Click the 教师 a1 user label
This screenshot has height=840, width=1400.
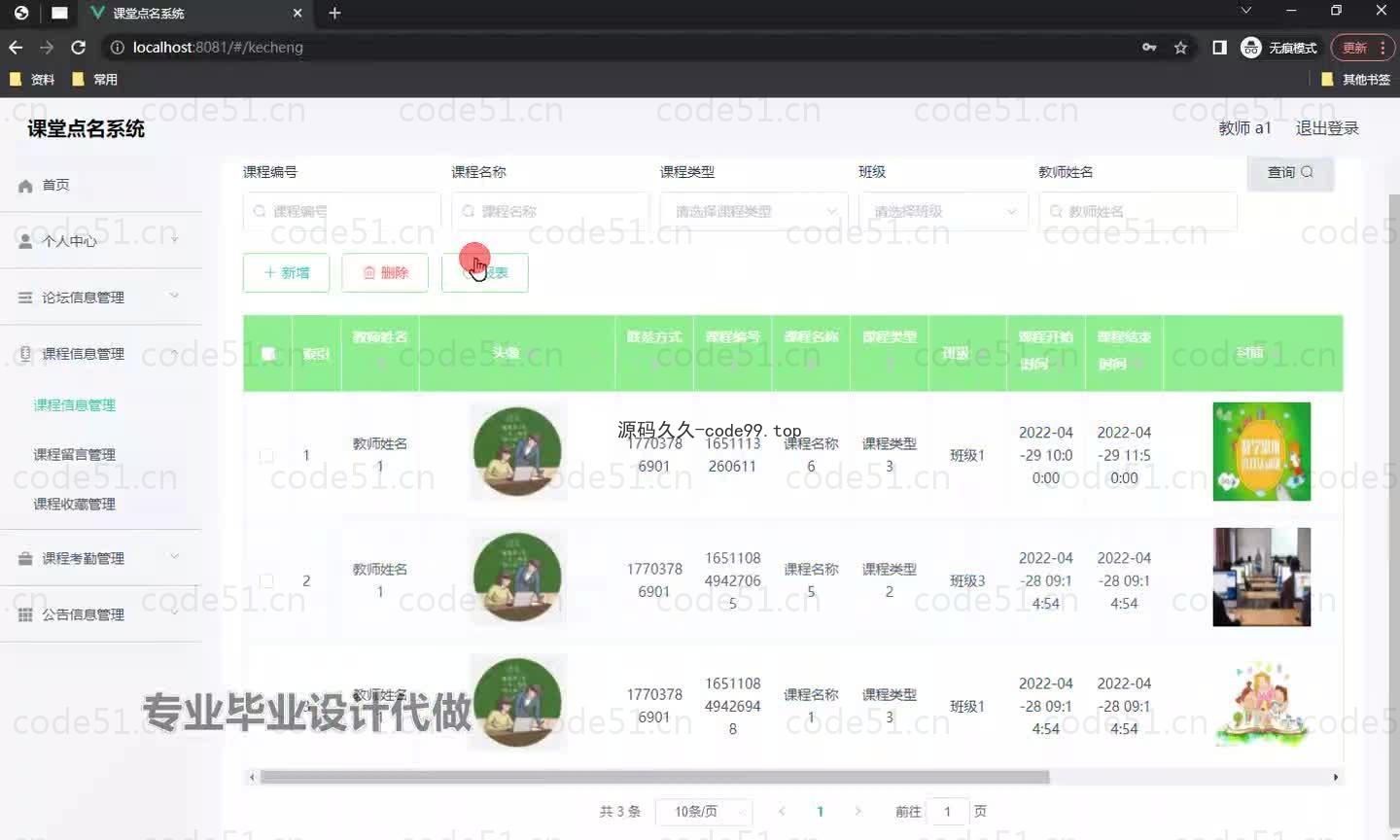[x=1244, y=128]
